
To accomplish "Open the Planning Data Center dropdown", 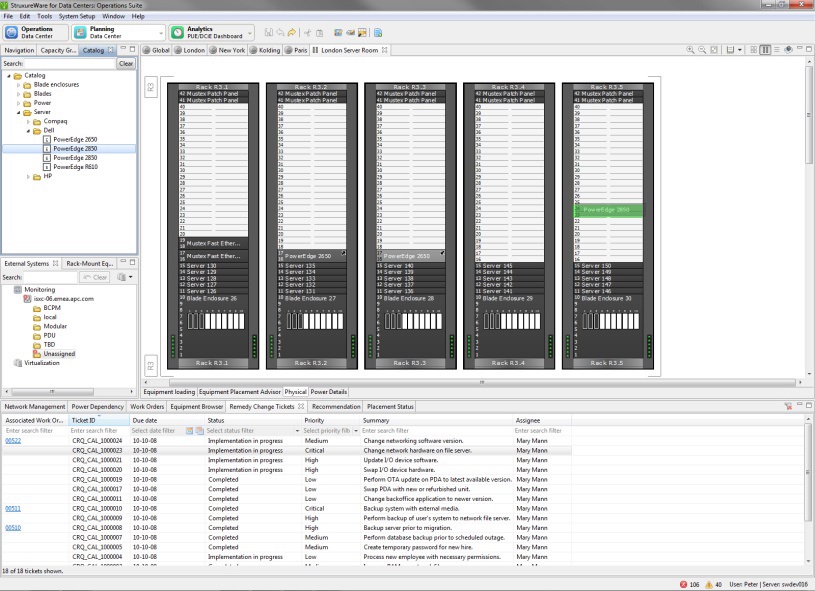I will coord(159,33).
